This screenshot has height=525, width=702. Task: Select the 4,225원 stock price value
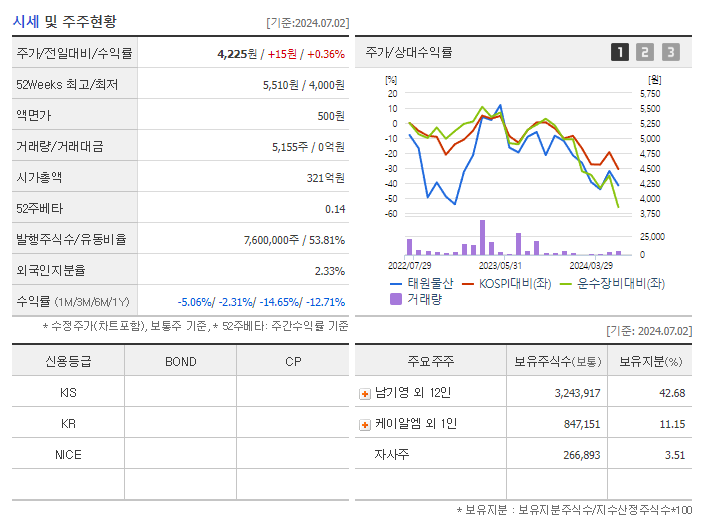tap(237, 54)
